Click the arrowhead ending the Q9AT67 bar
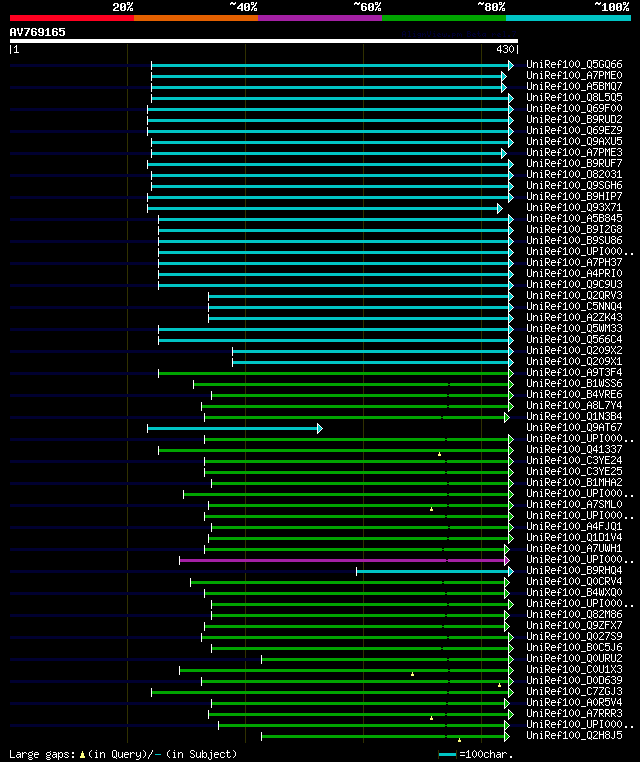The height and width of the screenshot is (762, 640). coord(320,429)
